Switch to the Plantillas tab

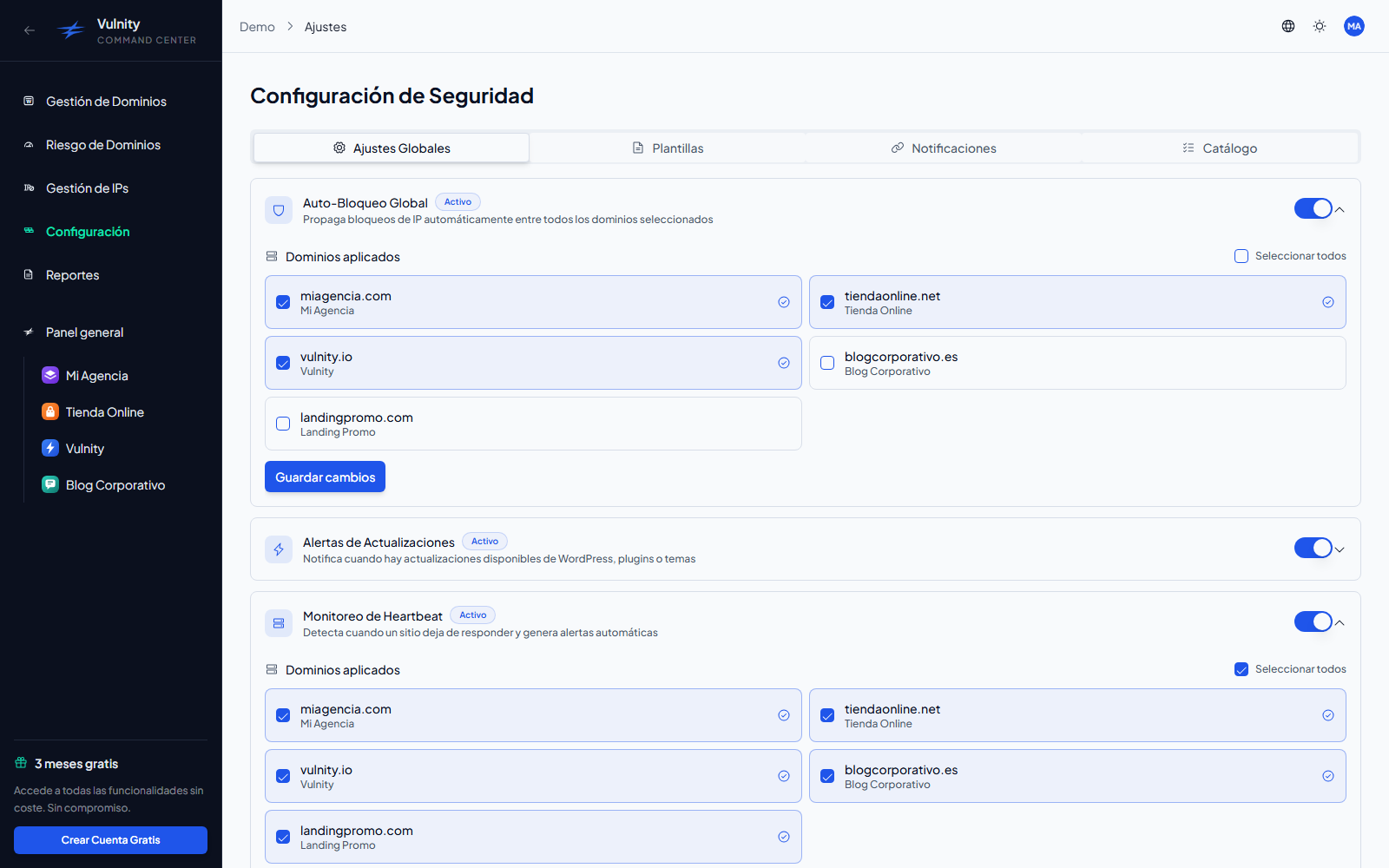668,148
